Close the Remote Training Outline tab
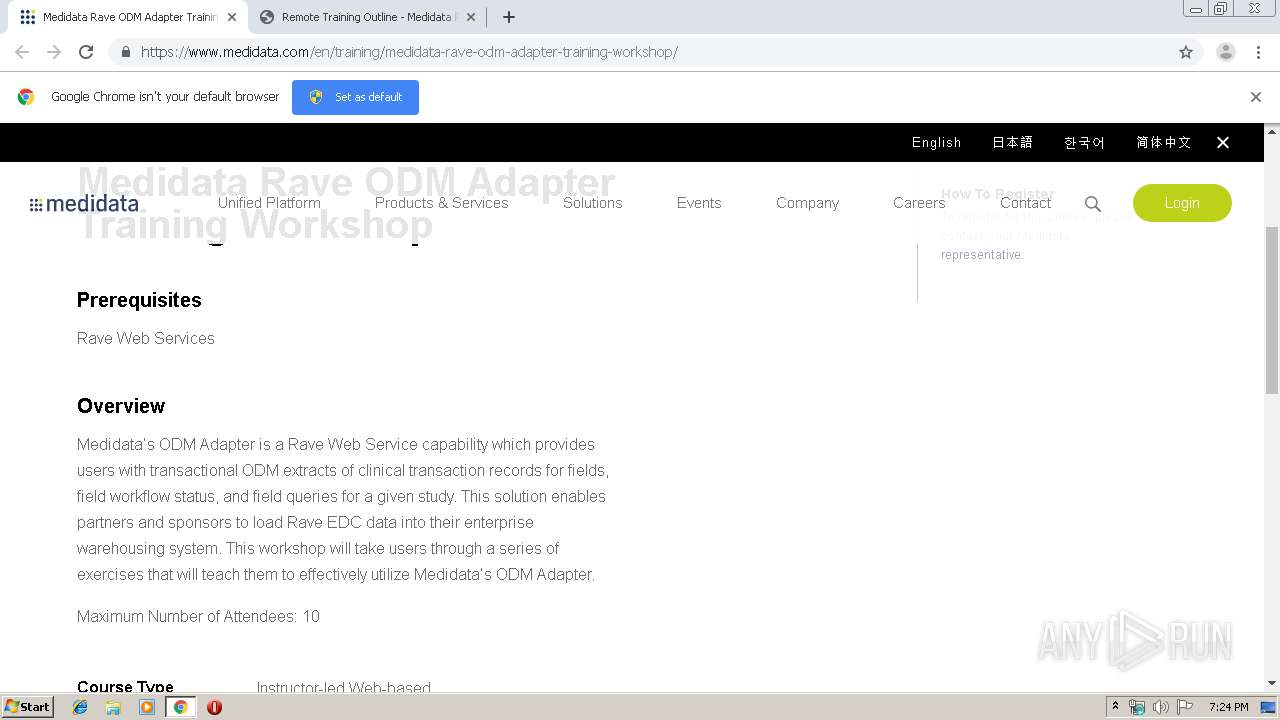The image size is (1280, 720). click(471, 17)
